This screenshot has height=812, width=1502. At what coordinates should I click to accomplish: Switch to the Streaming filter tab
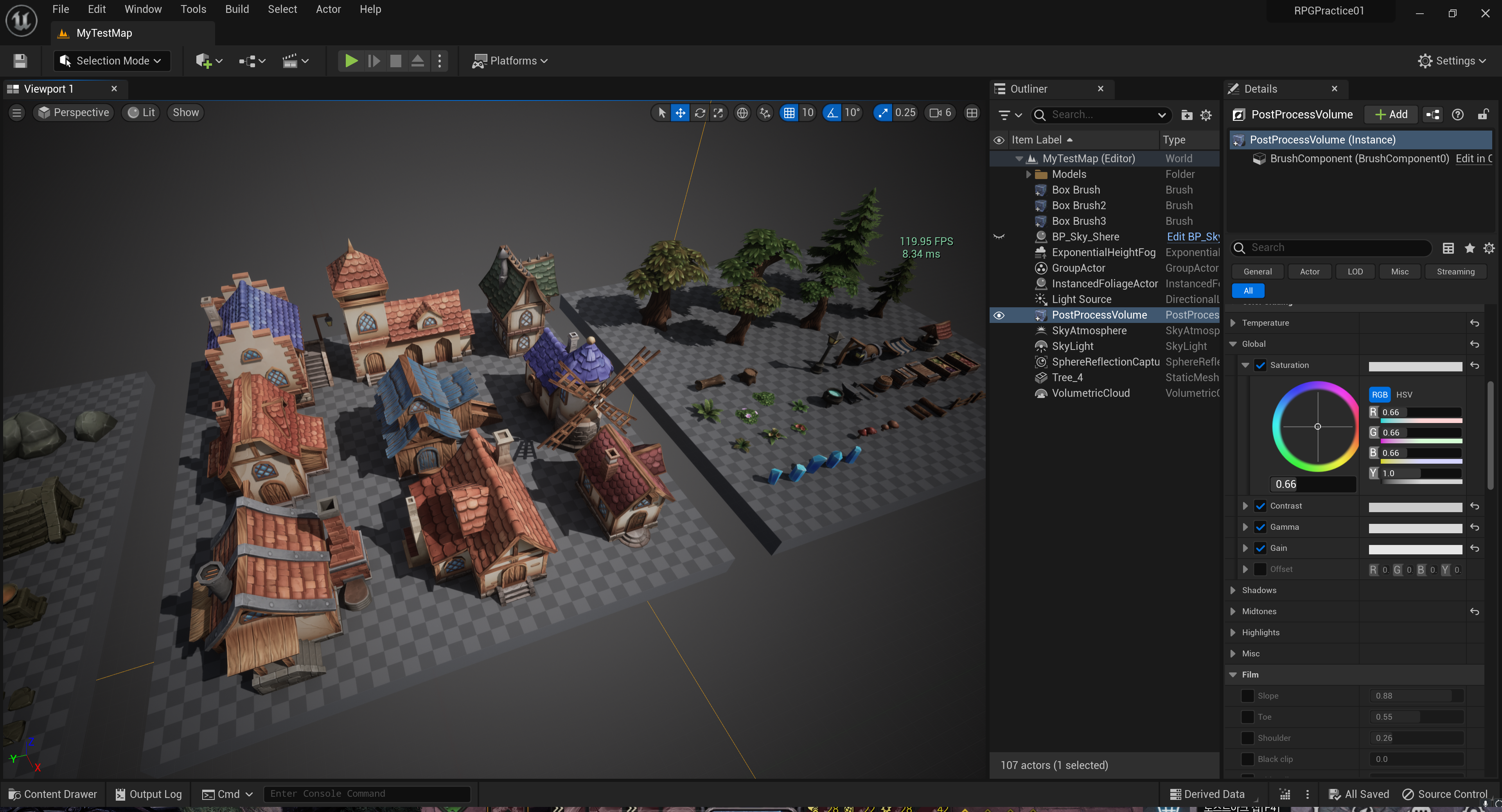point(1455,272)
